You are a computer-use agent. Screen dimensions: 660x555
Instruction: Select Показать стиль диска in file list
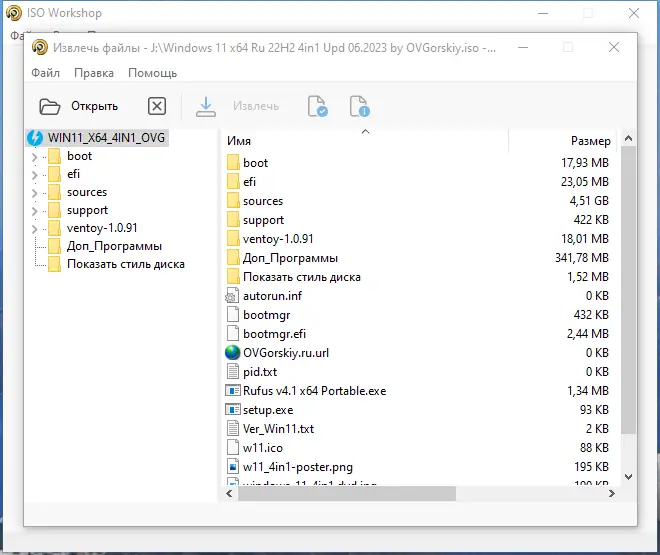(x=302, y=277)
